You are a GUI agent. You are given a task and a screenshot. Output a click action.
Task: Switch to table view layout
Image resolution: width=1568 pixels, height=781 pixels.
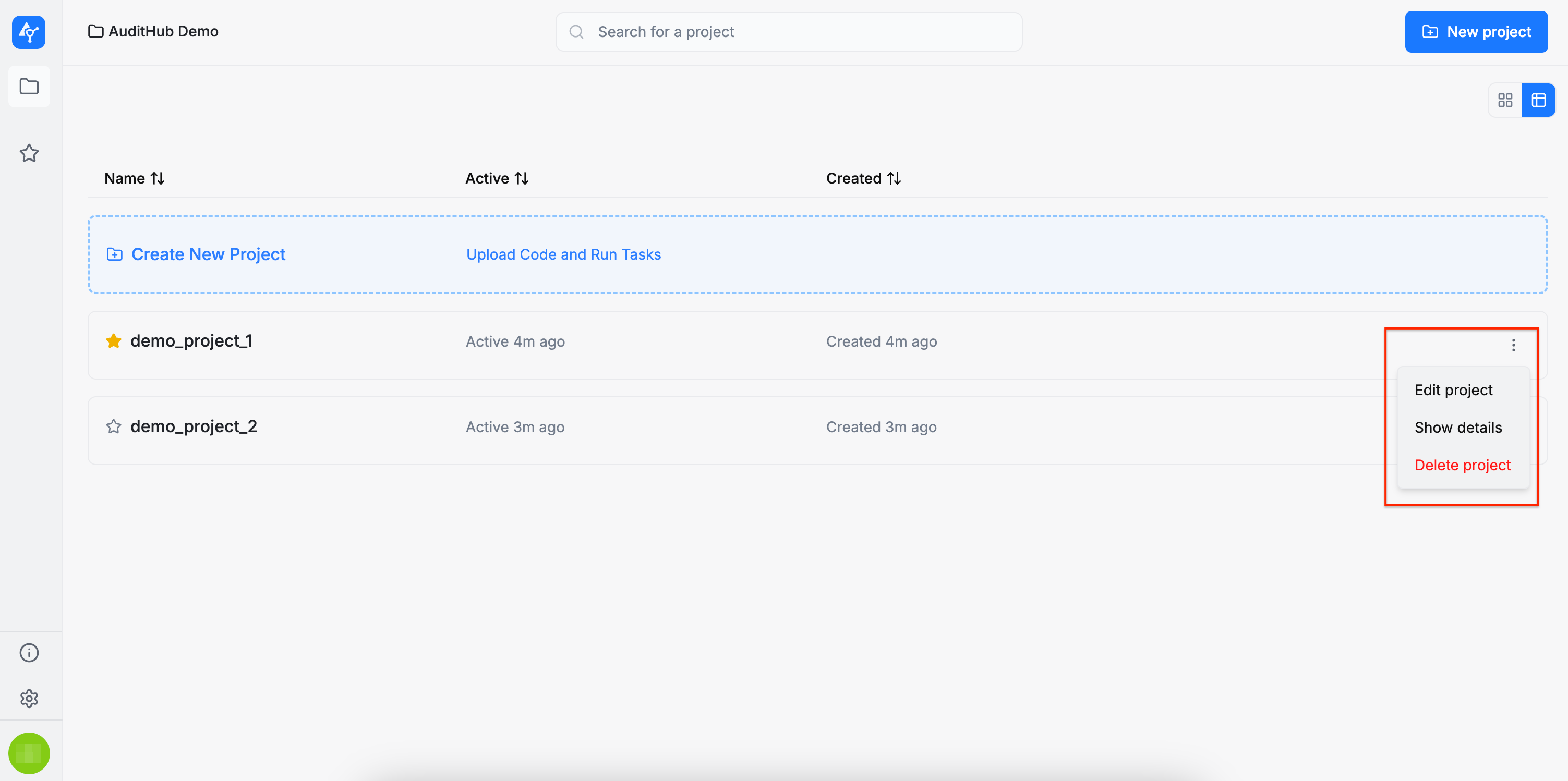[x=1538, y=100]
